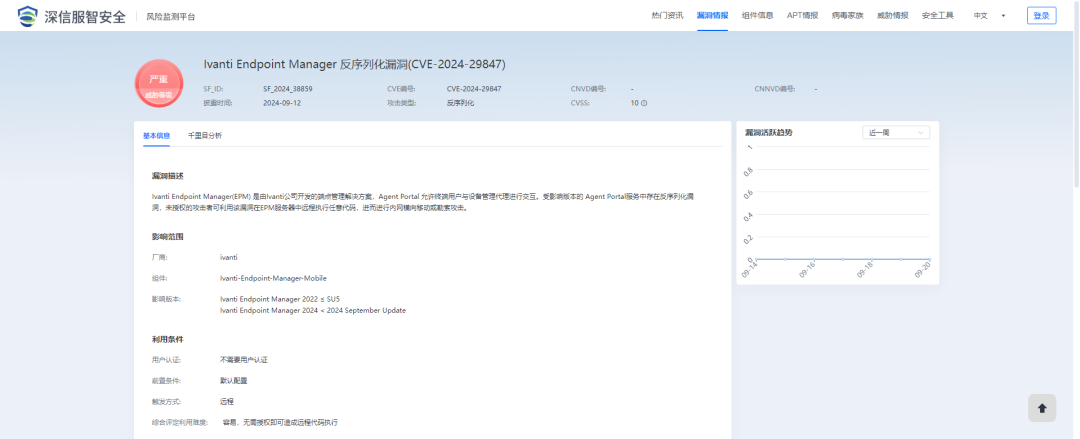Switch to the 基本信息 tab
Screen dimensions: 1080x439
click(156, 135)
